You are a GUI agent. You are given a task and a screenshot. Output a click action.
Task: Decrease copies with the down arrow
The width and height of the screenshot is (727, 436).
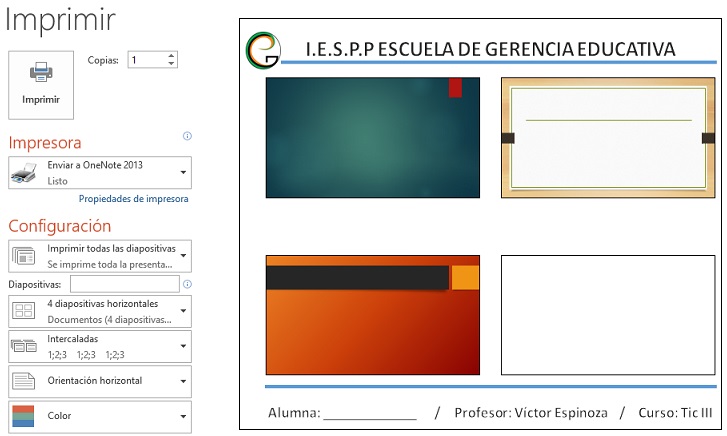(x=171, y=65)
